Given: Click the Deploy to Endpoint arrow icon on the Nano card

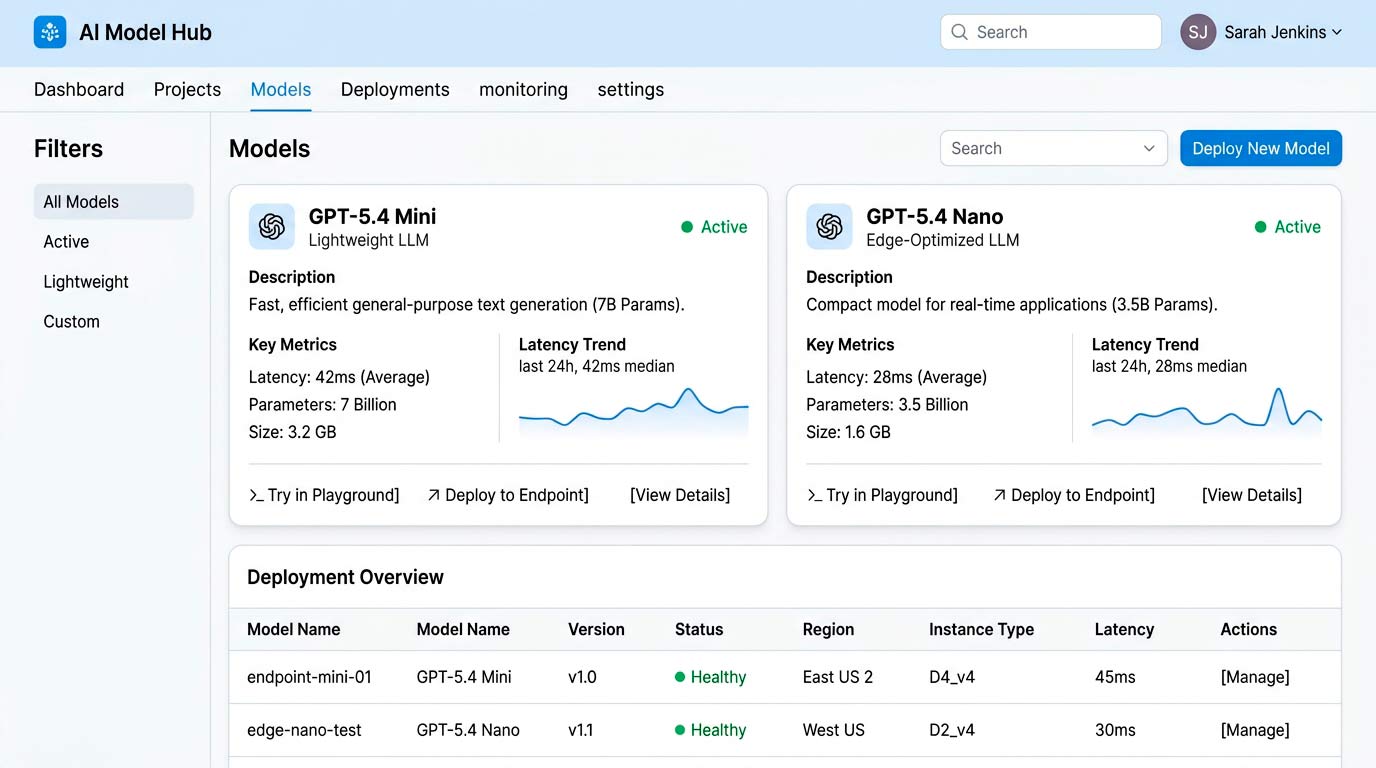Looking at the screenshot, I should click(999, 494).
